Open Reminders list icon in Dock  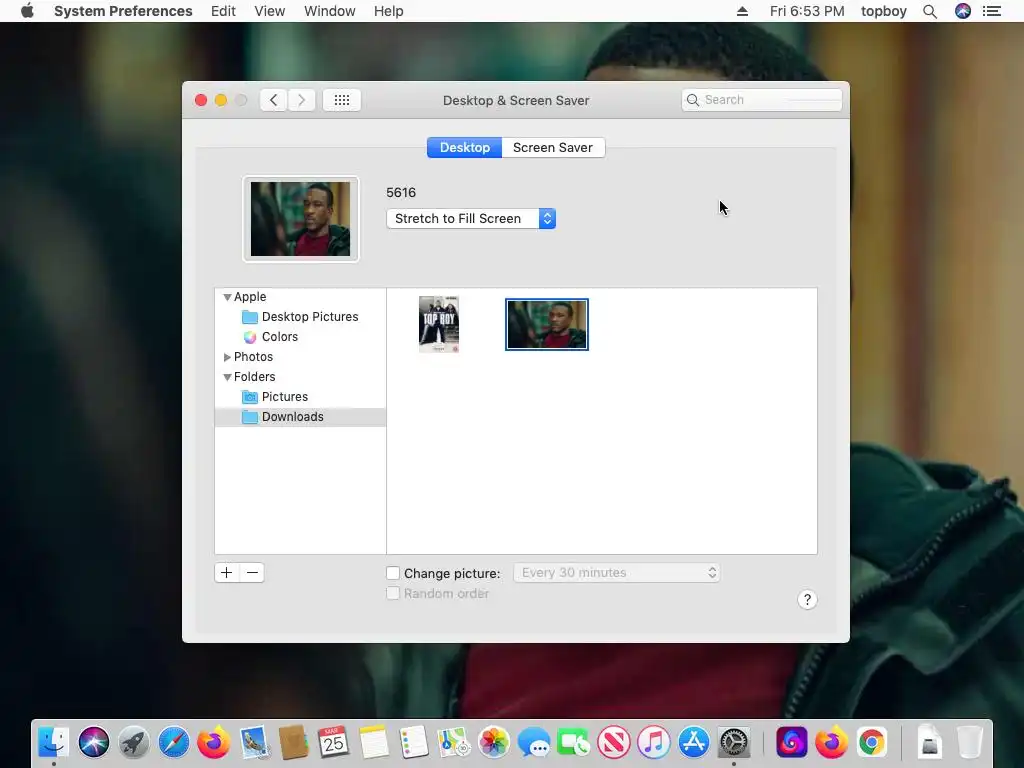(x=413, y=743)
